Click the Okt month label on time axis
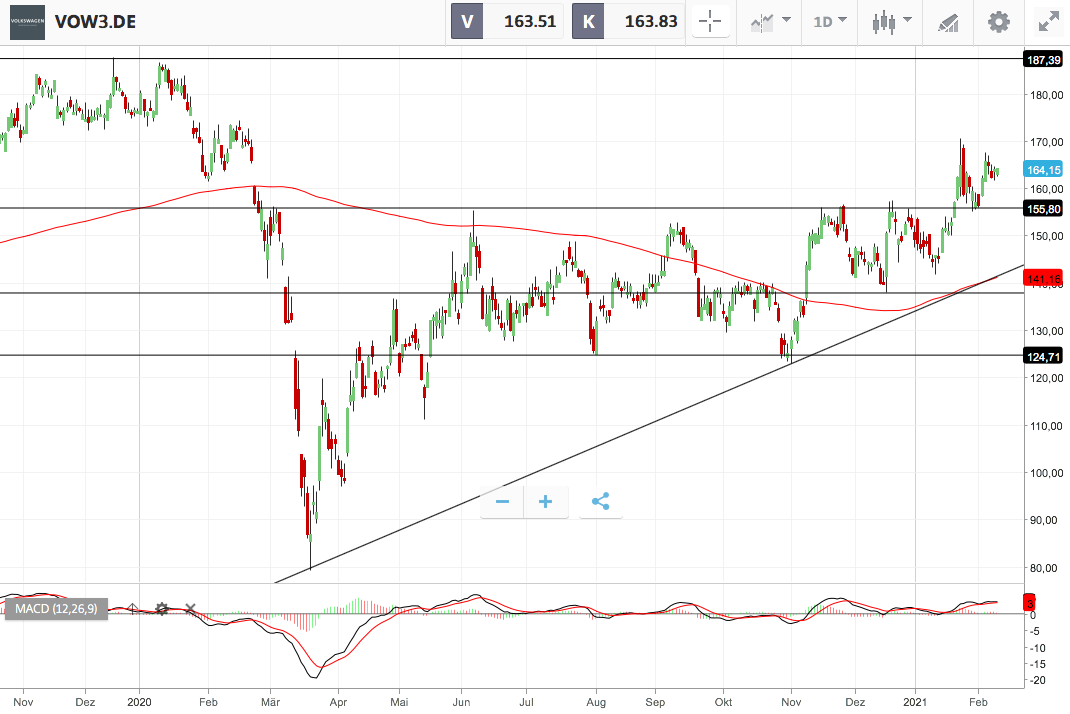The width and height of the screenshot is (1070, 714). click(x=723, y=702)
